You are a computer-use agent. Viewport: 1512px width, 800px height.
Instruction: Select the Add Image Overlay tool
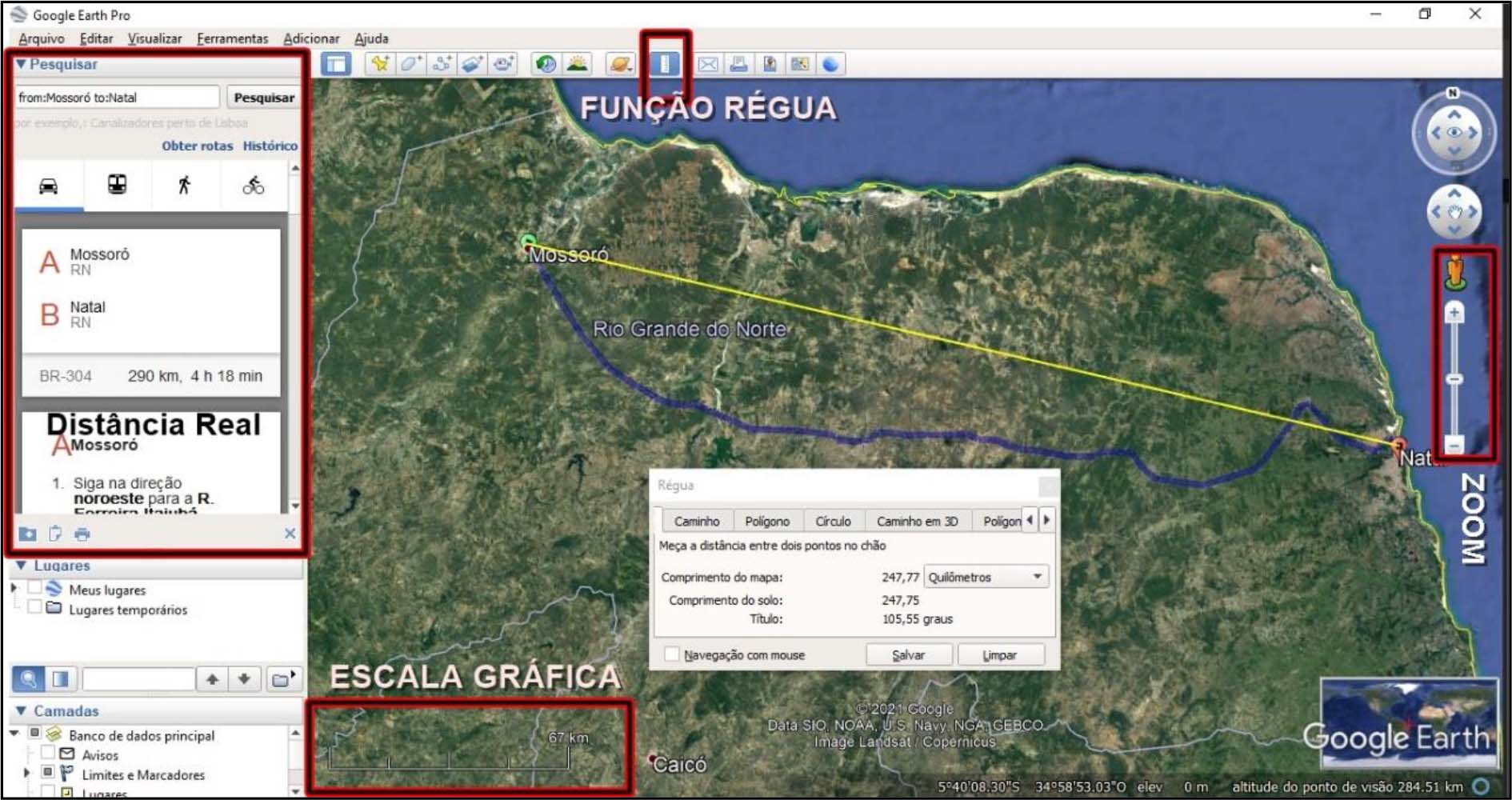(x=472, y=64)
